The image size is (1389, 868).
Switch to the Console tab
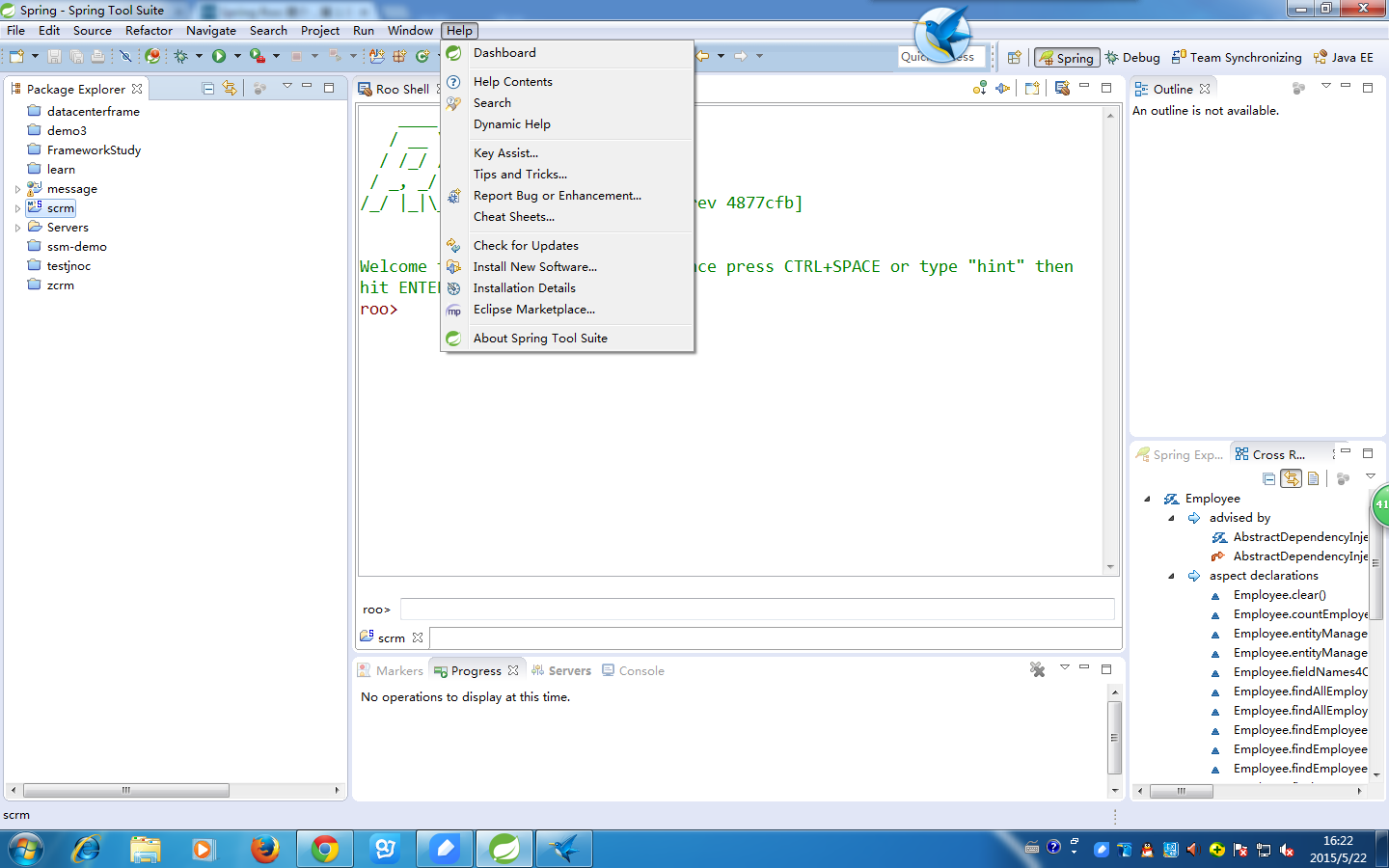[x=633, y=670]
